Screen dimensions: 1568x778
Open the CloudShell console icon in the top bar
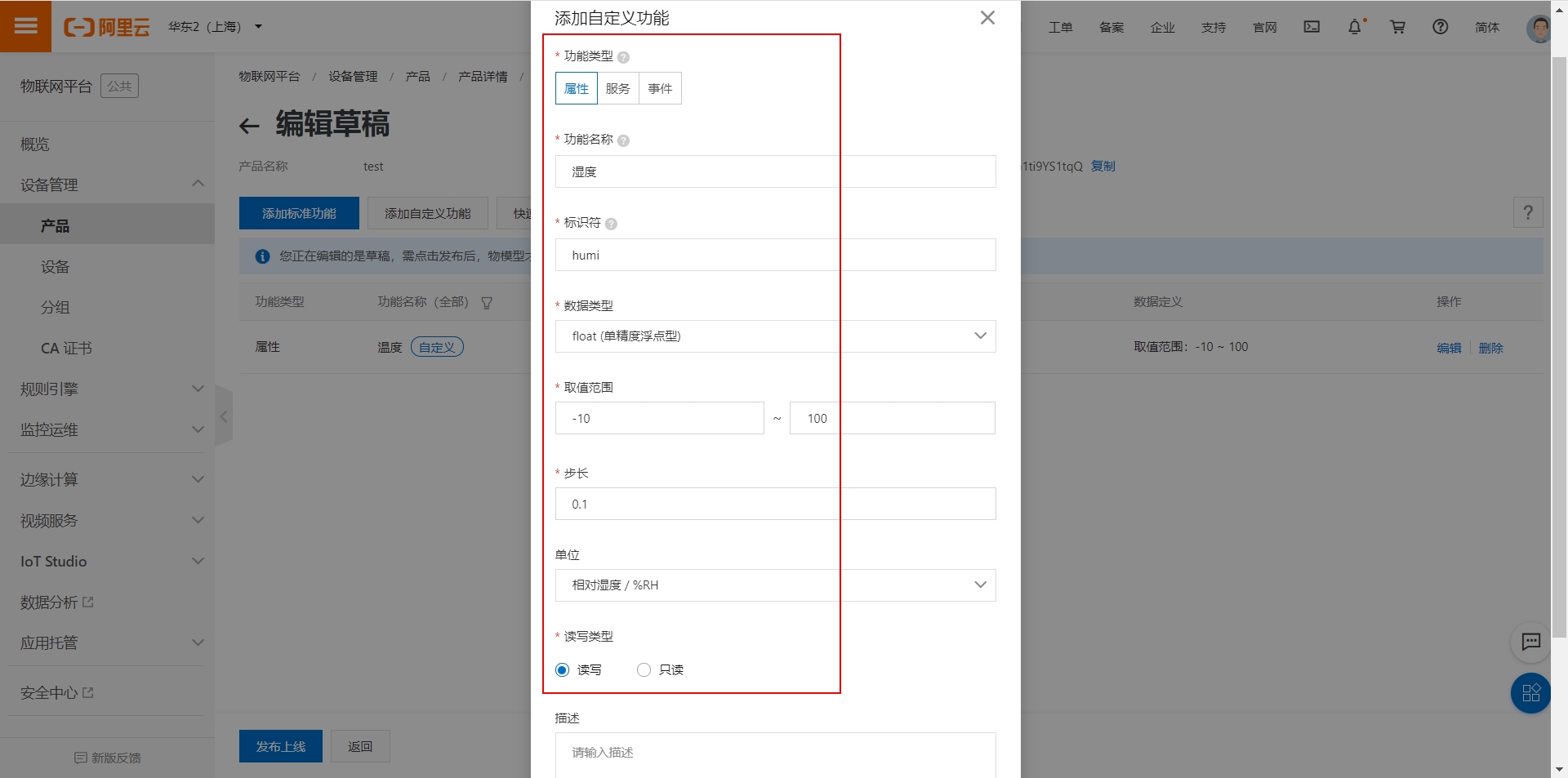[1311, 26]
